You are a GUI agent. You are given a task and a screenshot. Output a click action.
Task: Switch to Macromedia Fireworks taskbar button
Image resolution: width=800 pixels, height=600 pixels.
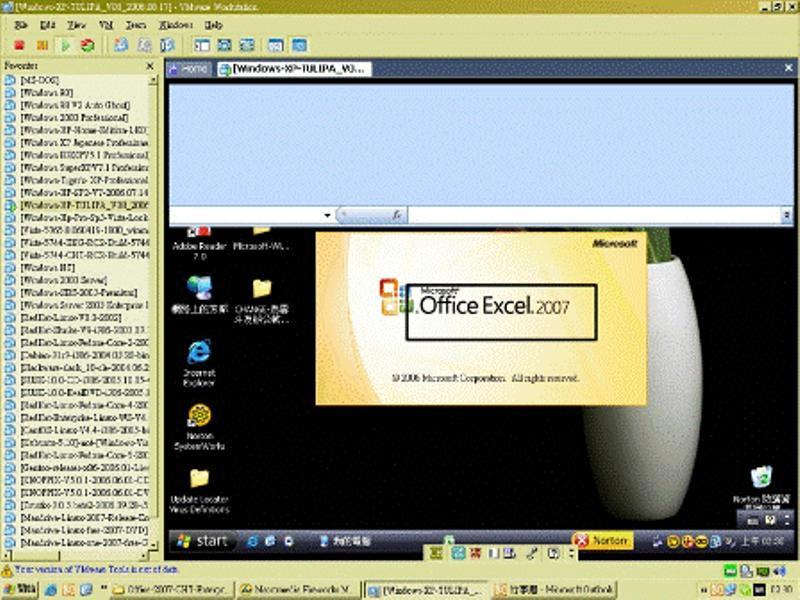pos(299,590)
